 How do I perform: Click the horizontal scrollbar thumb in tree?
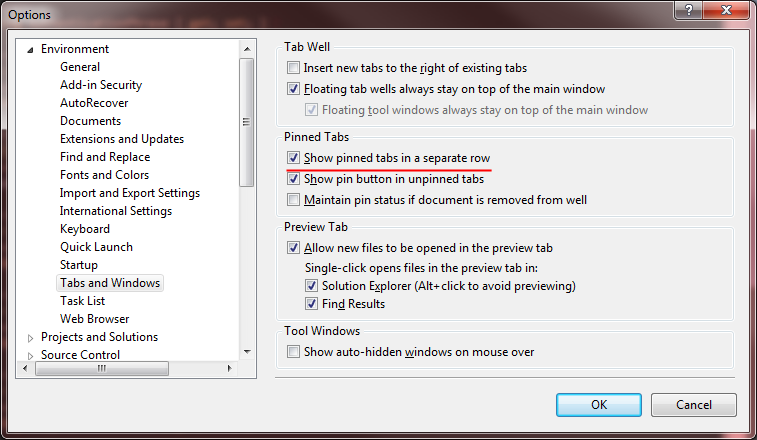point(102,369)
